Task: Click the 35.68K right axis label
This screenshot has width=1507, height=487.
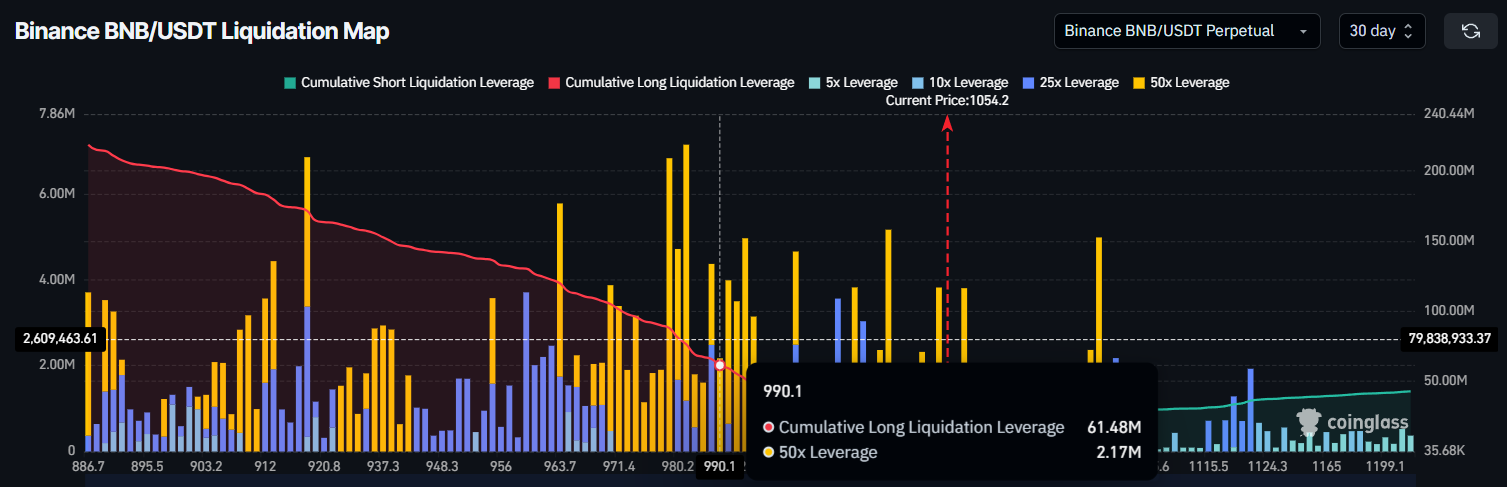Action: point(1445,451)
